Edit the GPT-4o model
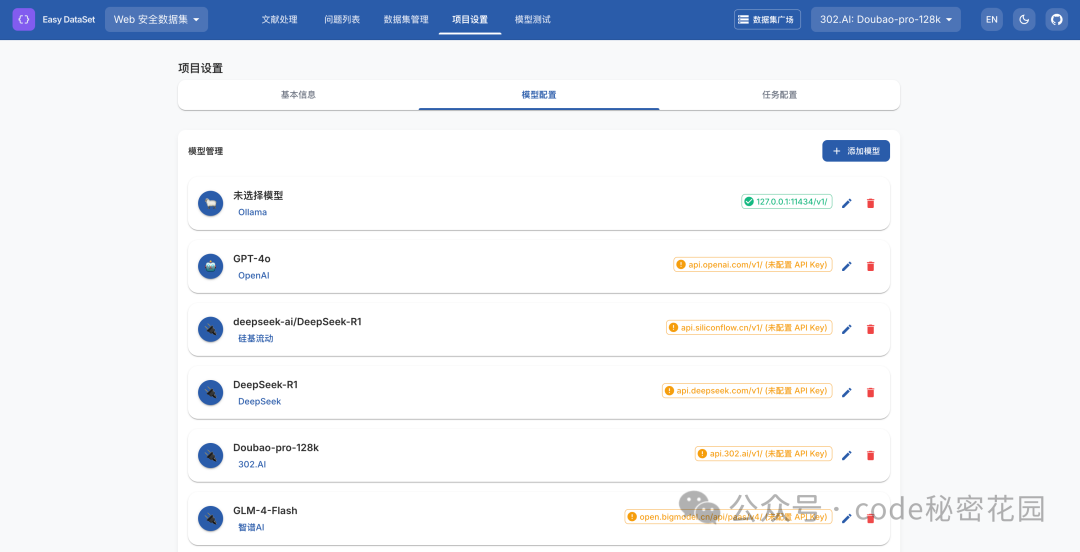 [847, 266]
